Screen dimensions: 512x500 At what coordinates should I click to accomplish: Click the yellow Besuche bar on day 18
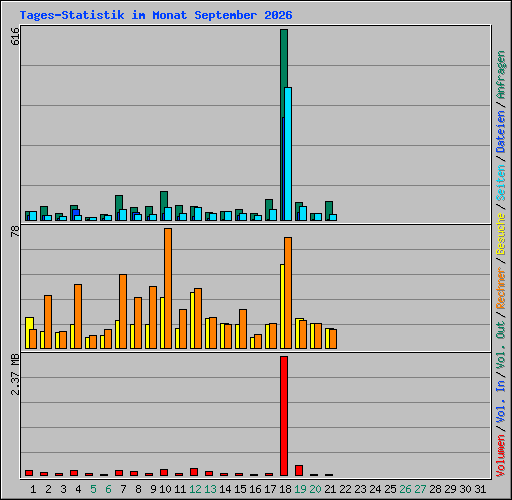coord(282,306)
